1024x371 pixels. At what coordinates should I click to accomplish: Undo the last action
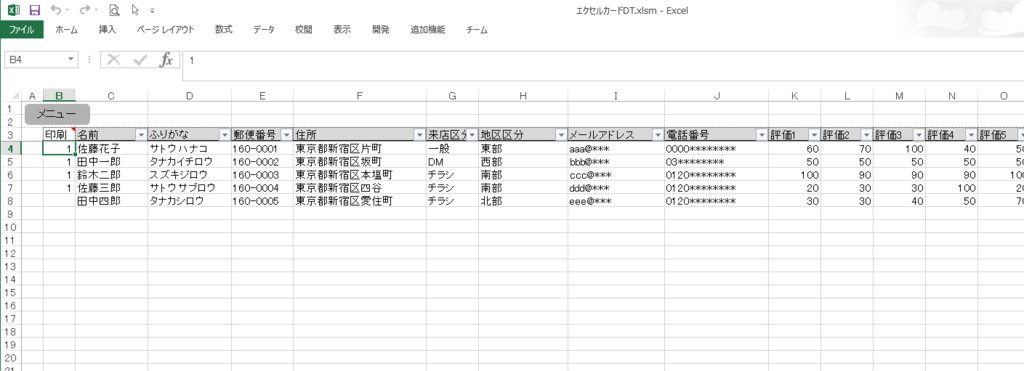coord(56,10)
